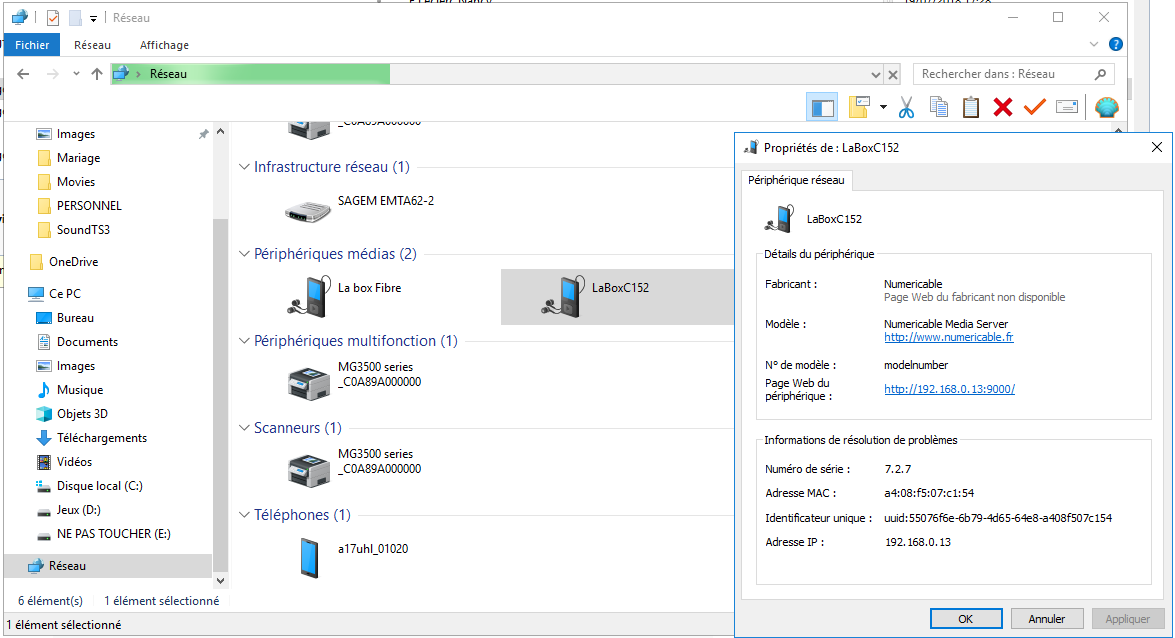Open the Affichage ribbon tab

pos(164,45)
